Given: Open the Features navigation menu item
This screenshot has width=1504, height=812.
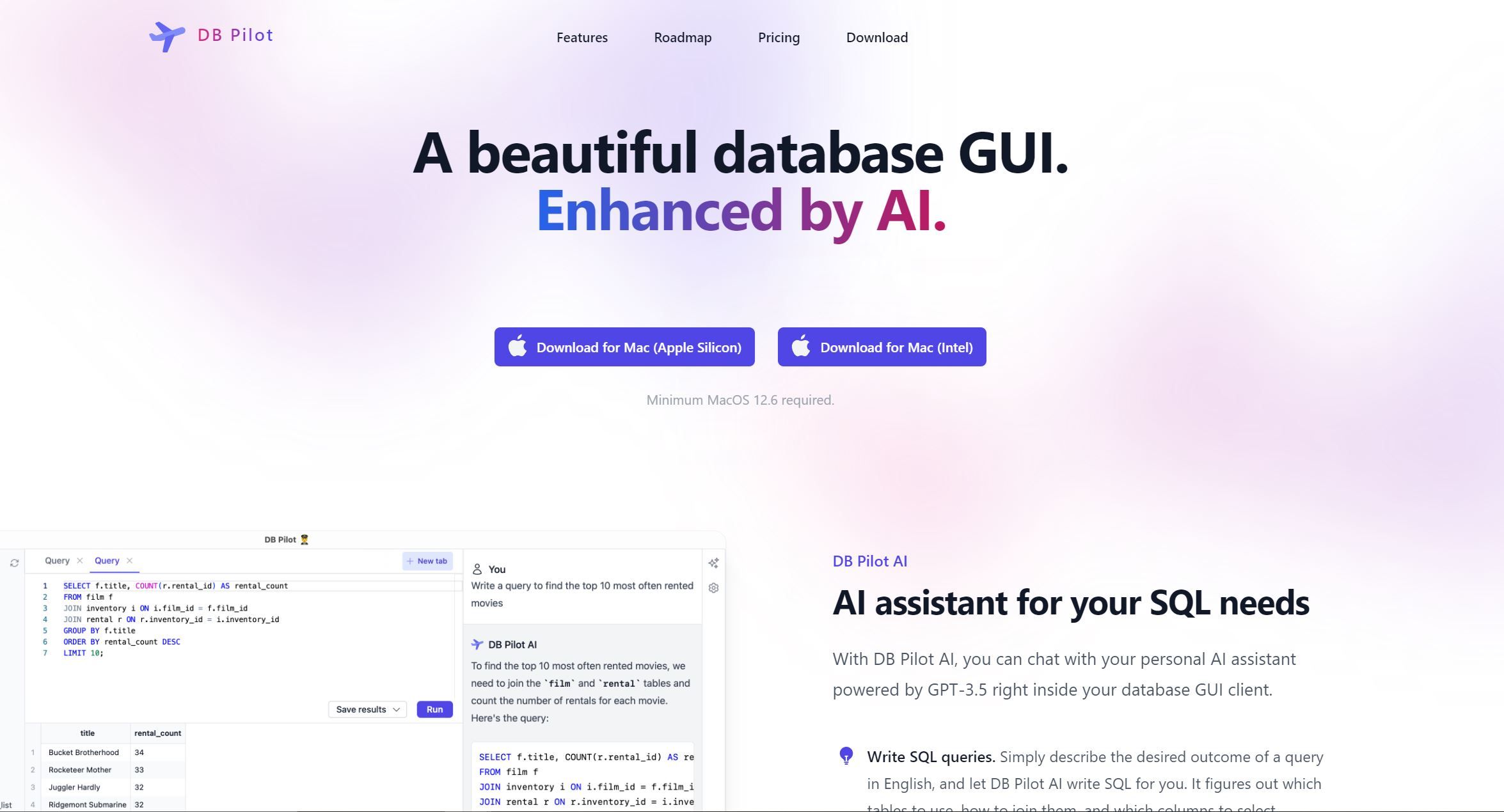Looking at the screenshot, I should [582, 36].
